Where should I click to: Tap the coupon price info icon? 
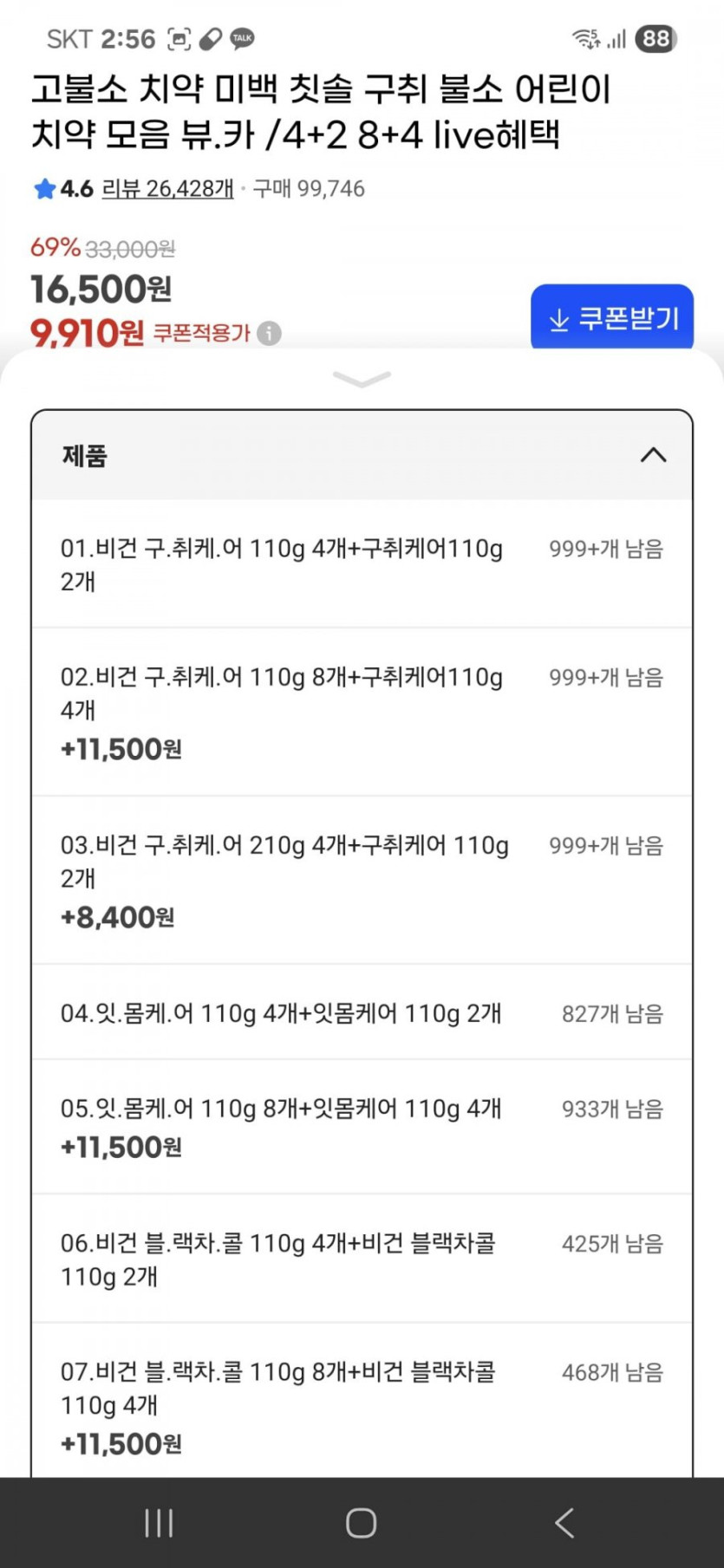270,333
